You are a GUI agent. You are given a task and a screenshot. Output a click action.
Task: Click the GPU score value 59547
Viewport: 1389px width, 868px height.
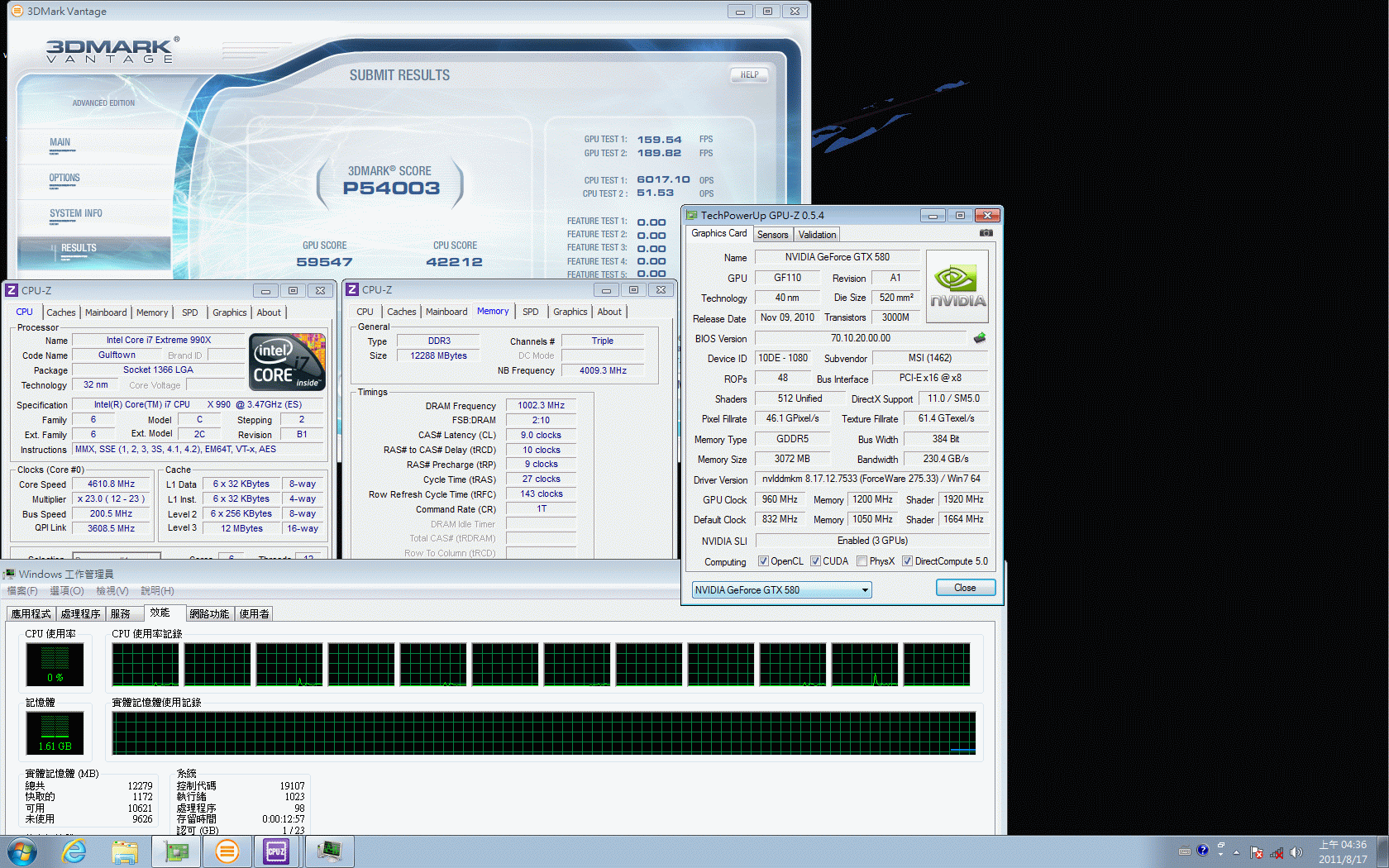(324, 262)
